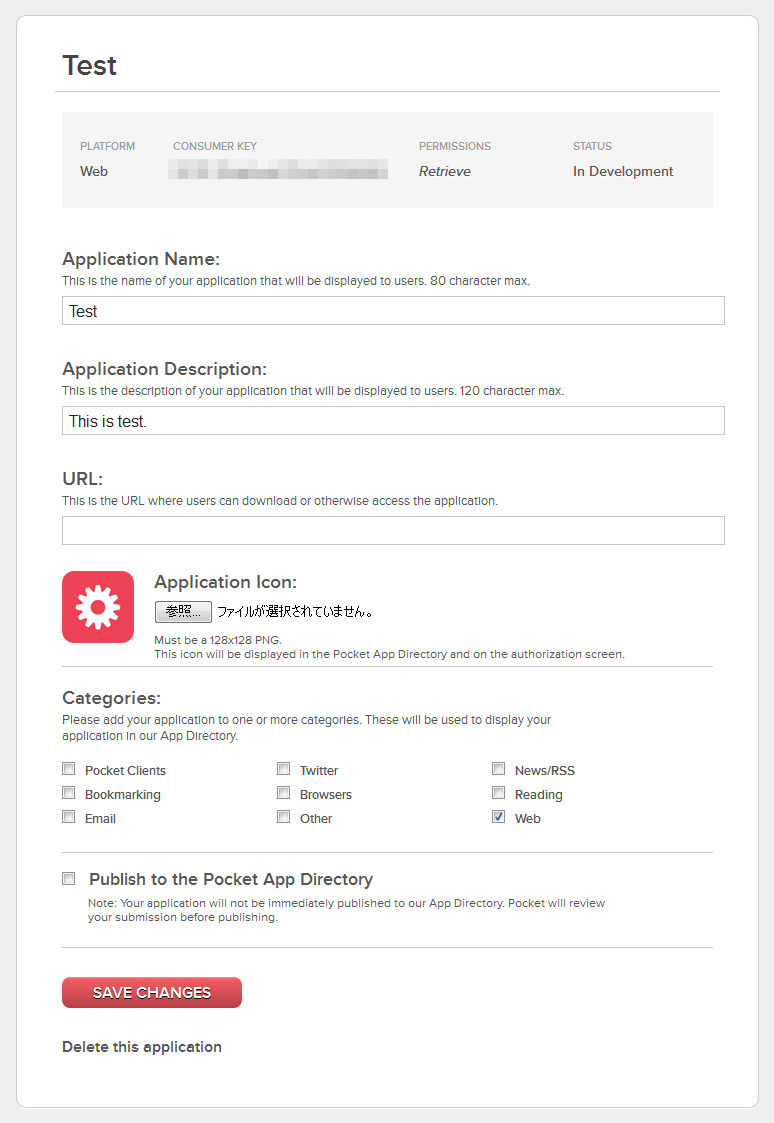
Task: Click the PLATFORM column label
Action: 107,146
